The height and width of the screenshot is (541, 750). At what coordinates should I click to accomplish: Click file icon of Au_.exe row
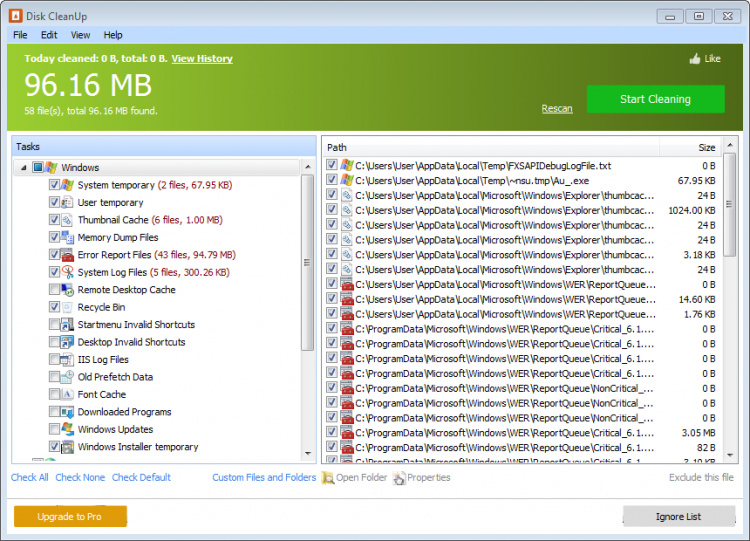pyautogui.click(x=347, y=180)
